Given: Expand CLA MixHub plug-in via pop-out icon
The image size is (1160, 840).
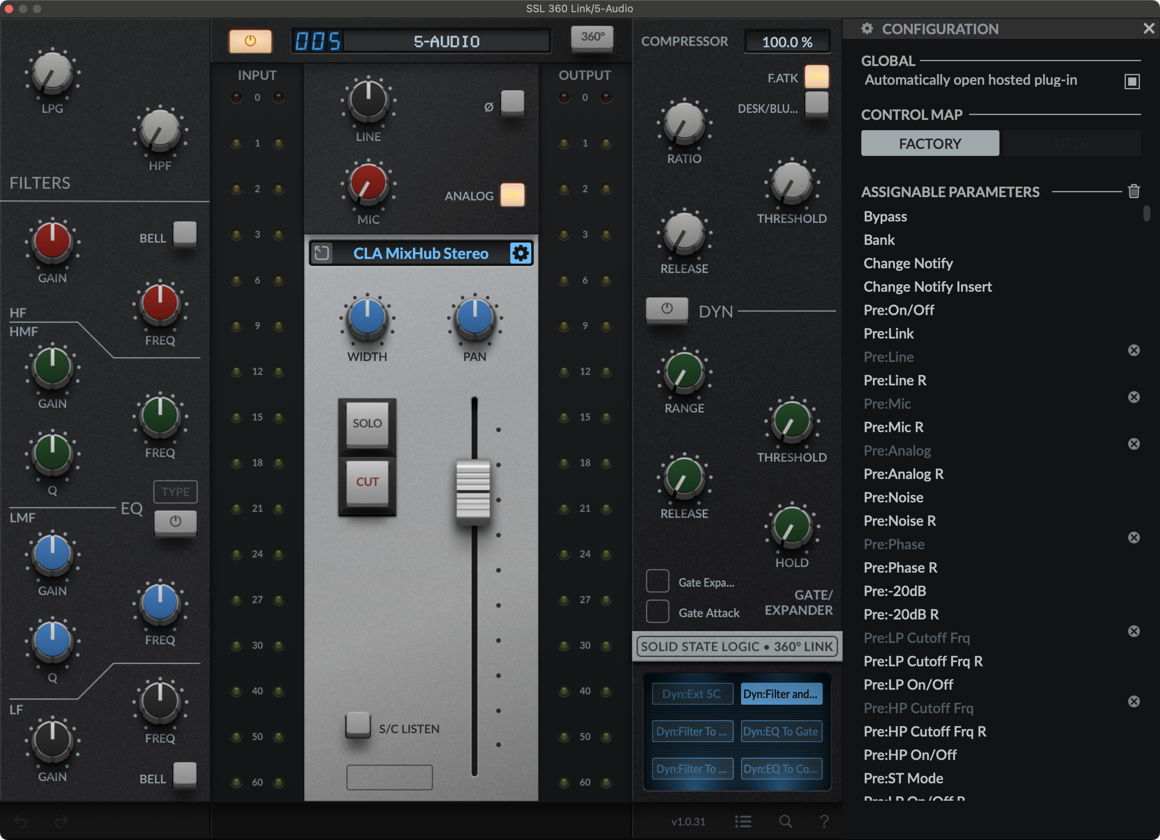Looking at the screenshot, I should point(322,253).
